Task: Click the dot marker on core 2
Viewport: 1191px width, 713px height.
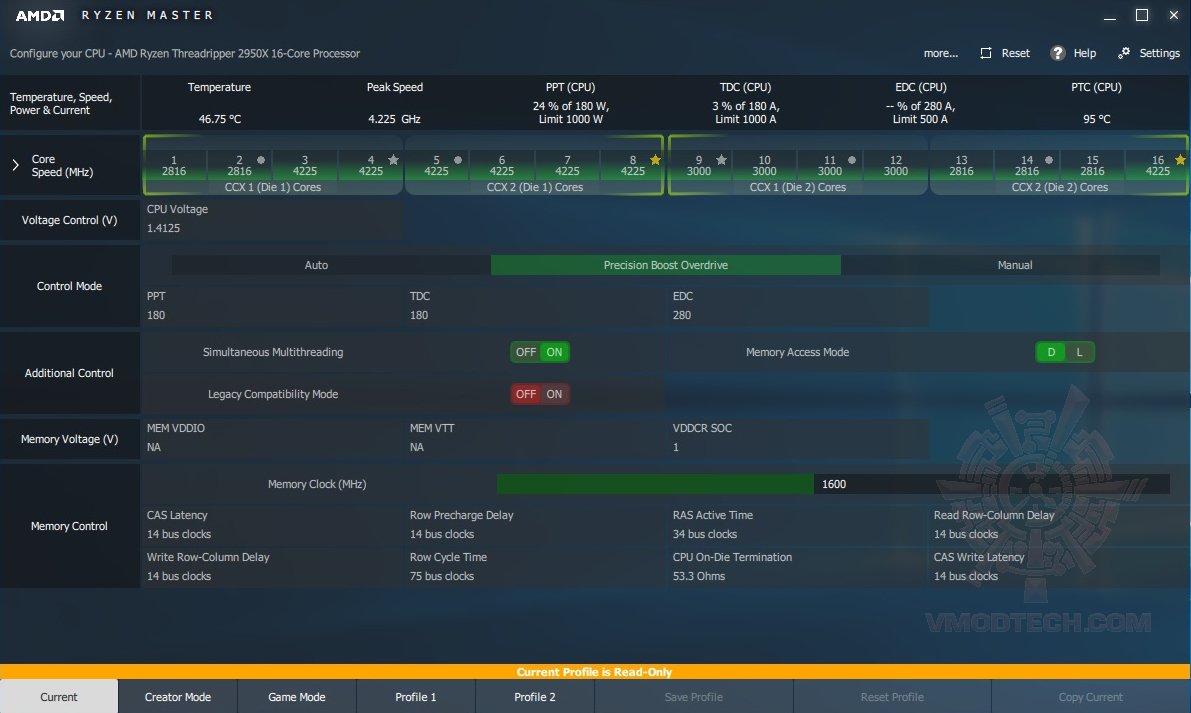Action: (x=261, y=160)
